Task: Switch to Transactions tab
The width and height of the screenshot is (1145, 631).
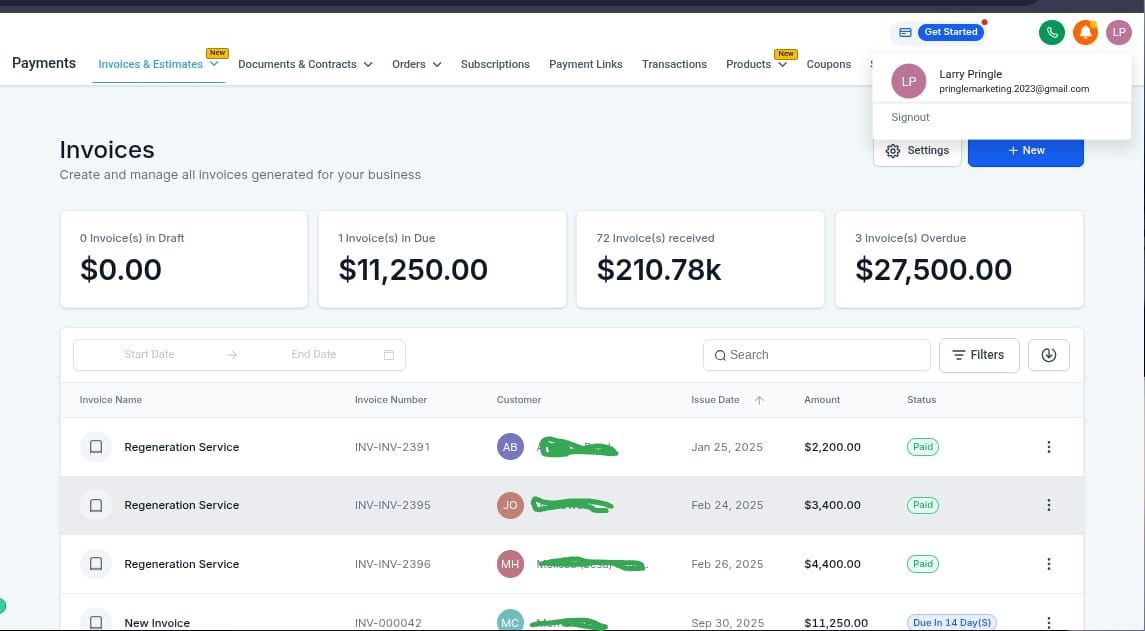Action: 674,64
